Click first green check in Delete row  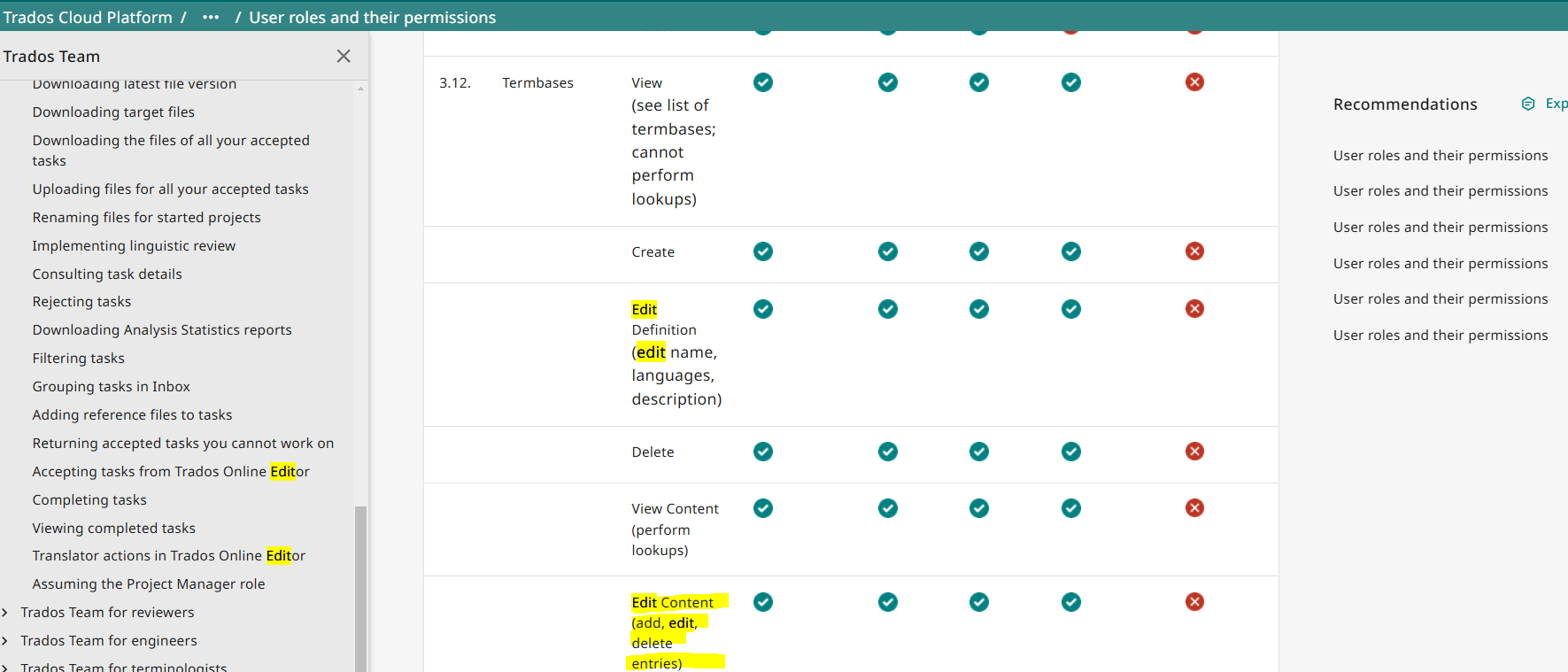click(x=763, y=452)
